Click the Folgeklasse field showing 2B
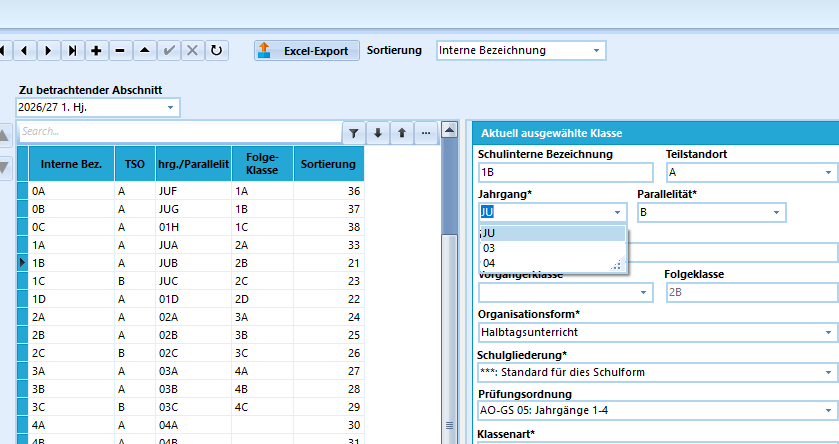 tap(752, 293)
